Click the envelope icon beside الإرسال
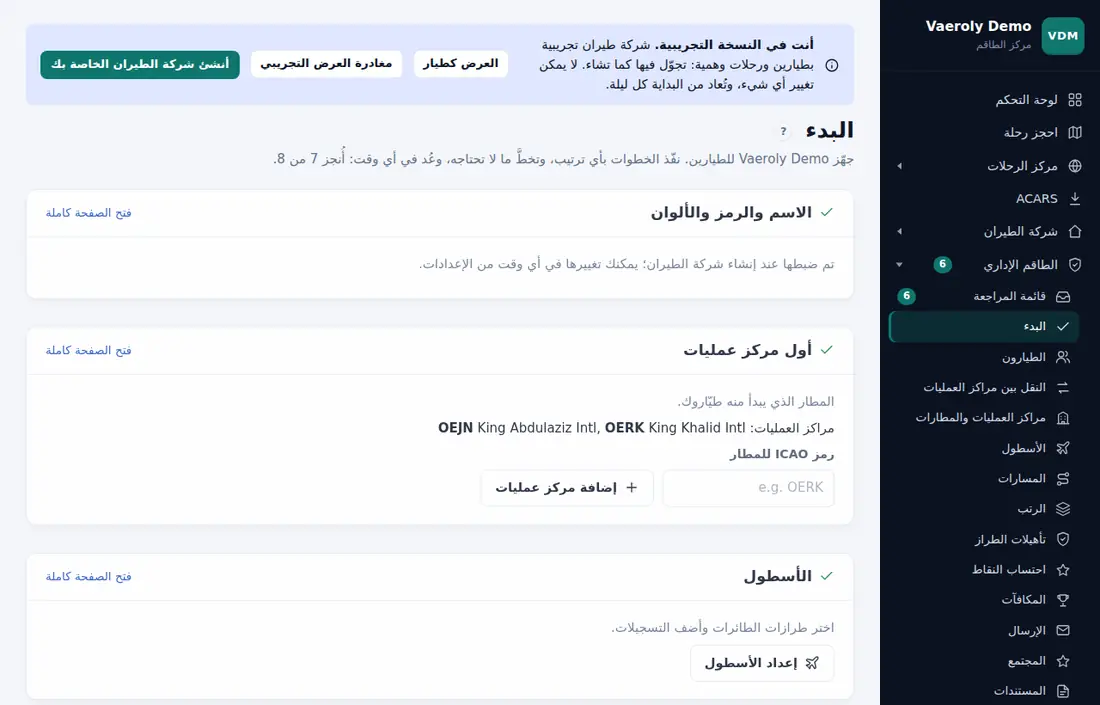Viewport: 1100px width, 705px height. (1063, 630)
